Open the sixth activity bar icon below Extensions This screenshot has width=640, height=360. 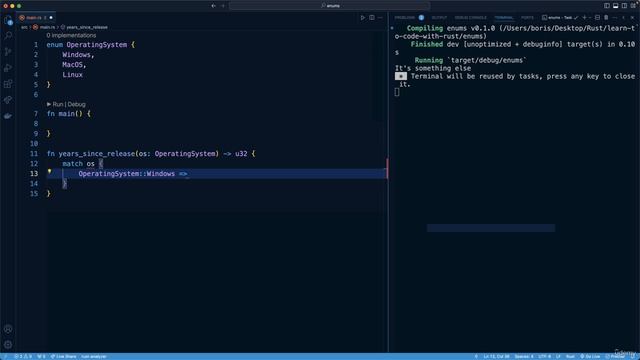point(8,100)
